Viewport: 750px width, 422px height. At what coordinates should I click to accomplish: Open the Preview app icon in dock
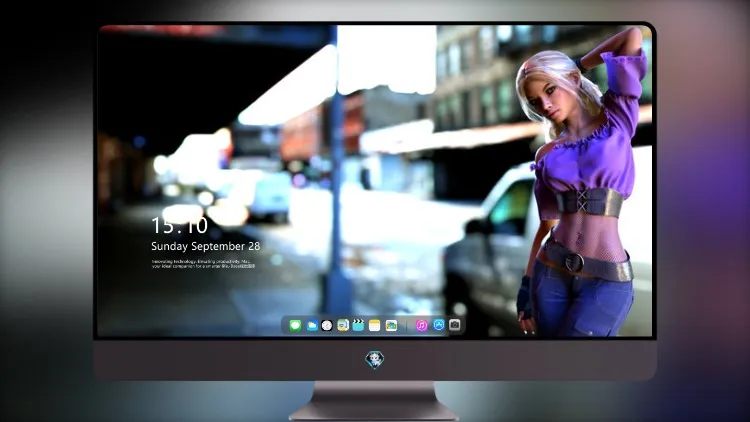pyautogui.click(x=343, y=326)
